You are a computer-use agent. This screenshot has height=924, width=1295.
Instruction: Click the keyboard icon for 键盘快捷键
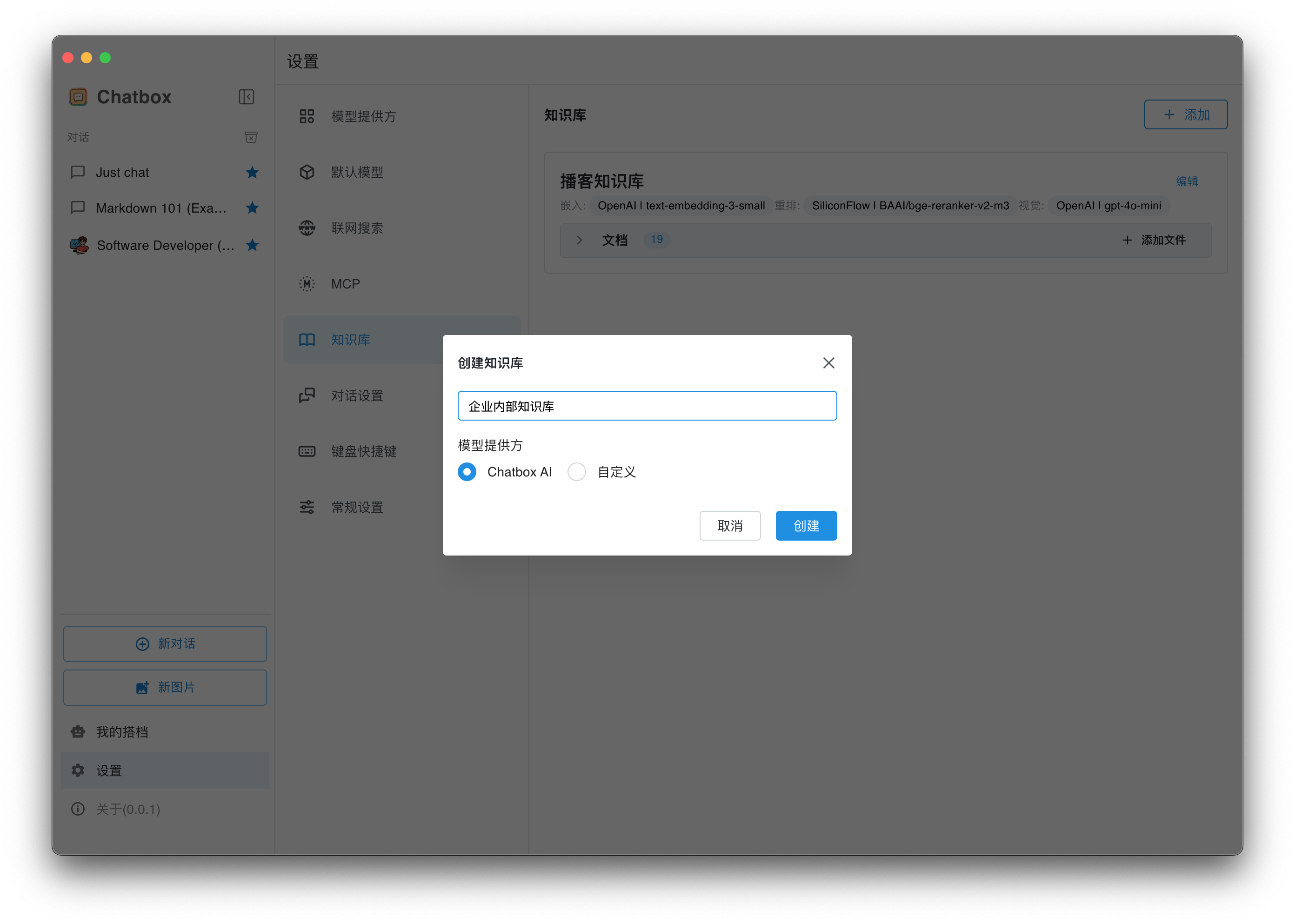tap(307, 451)
